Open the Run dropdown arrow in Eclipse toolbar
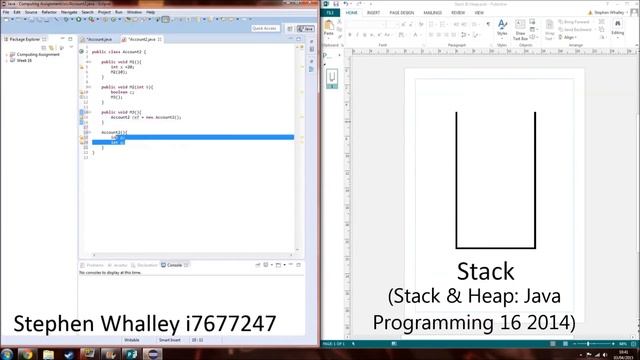The image size is (640, 360). tap(84, 19)
